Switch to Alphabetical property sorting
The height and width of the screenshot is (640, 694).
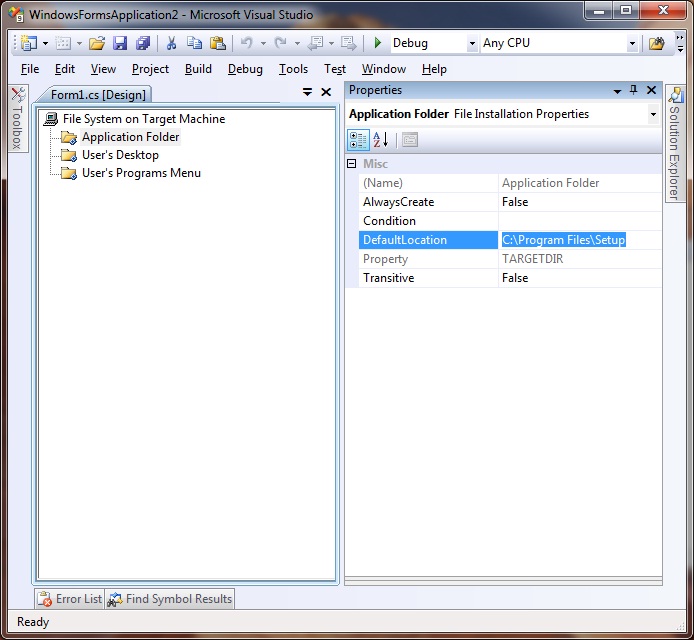(380, 140)
